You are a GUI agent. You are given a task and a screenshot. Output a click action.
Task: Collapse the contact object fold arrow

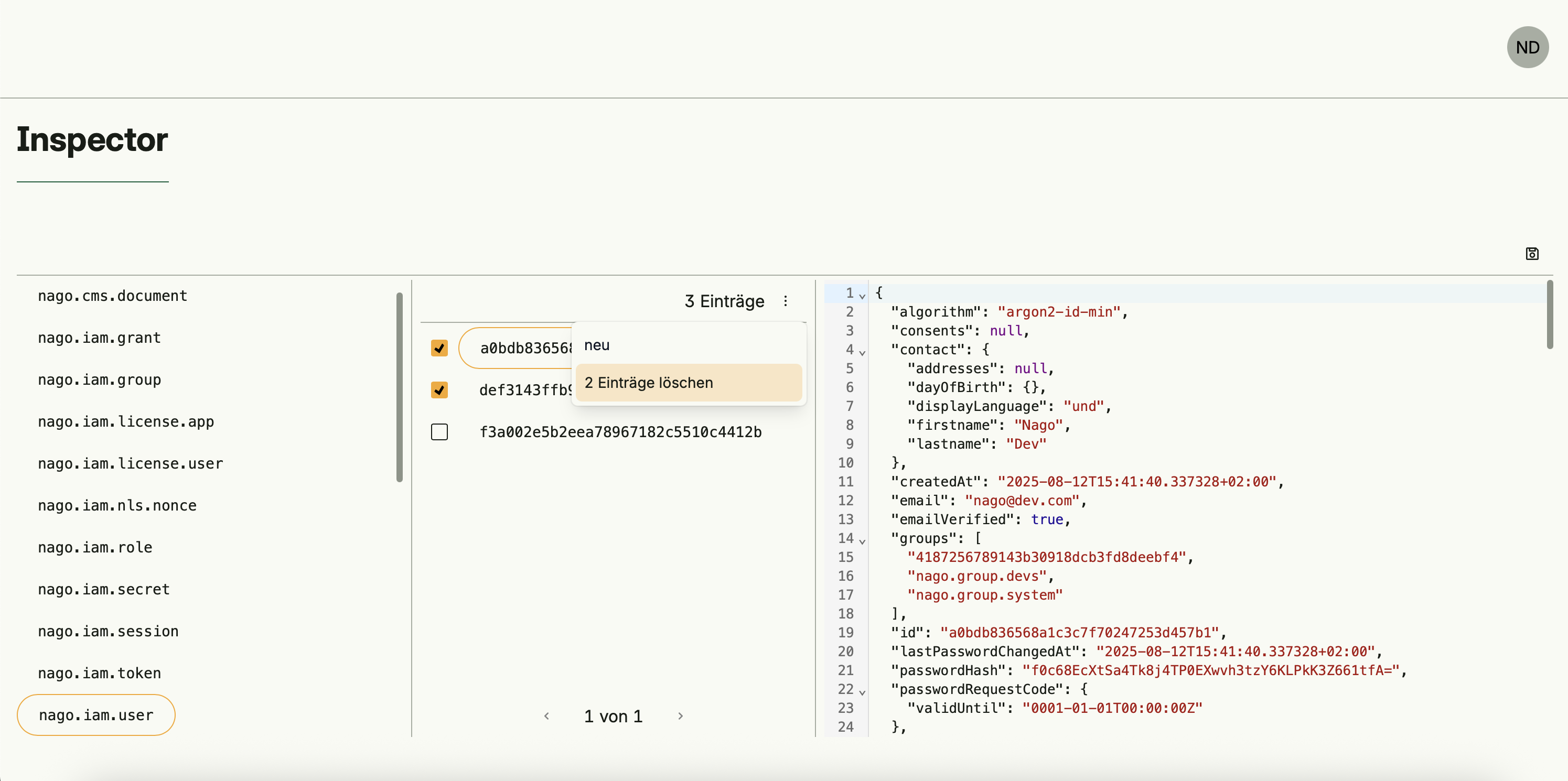862,352
